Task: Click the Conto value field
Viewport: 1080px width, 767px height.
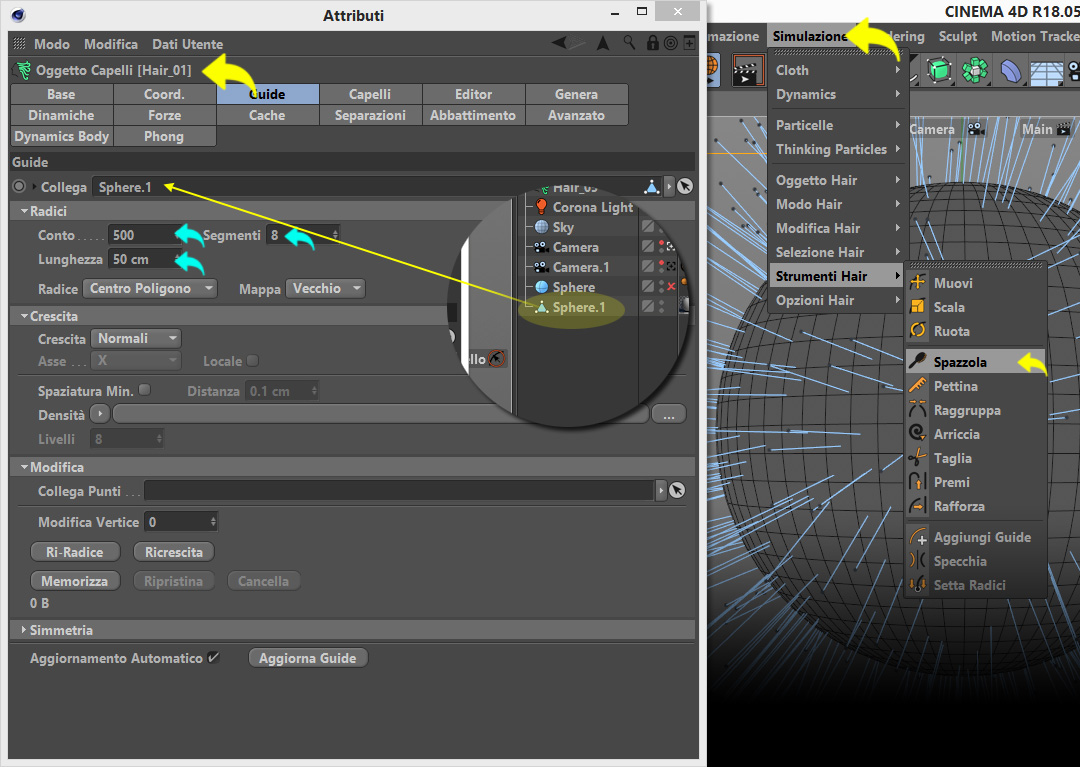Action: click(145, 235)
